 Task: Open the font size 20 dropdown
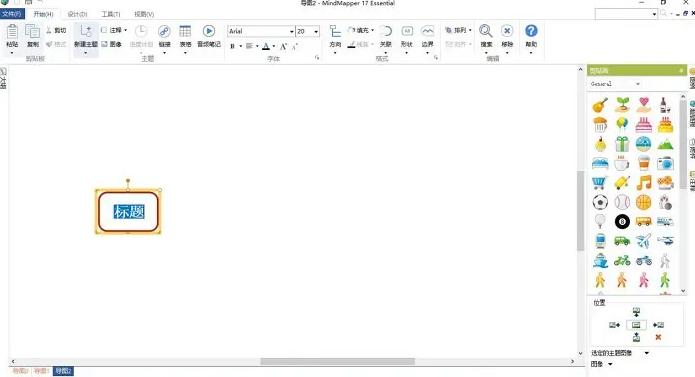pyautogui.click(x=316, y=31)
